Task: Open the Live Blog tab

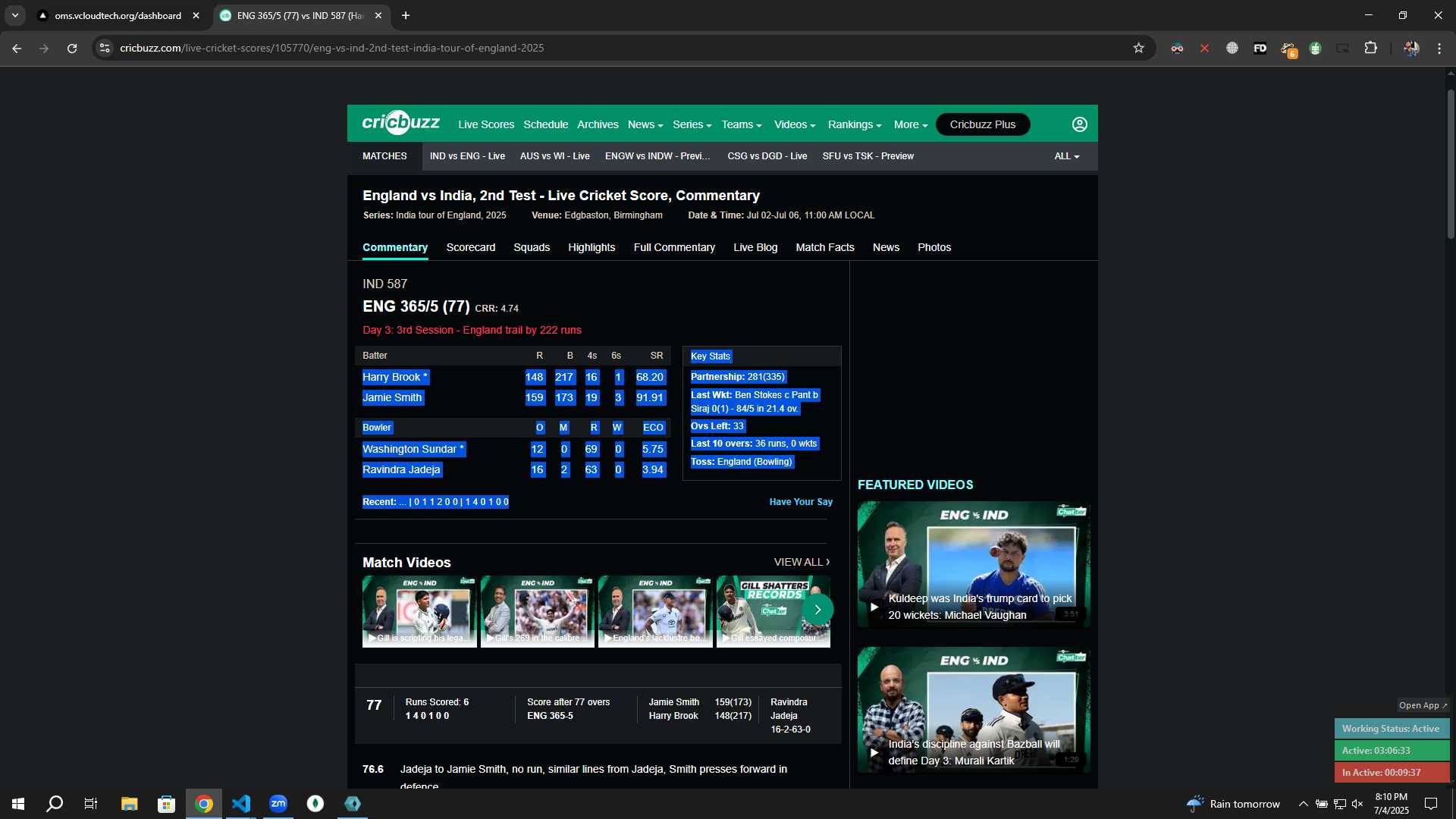Action: click(755, 247)
